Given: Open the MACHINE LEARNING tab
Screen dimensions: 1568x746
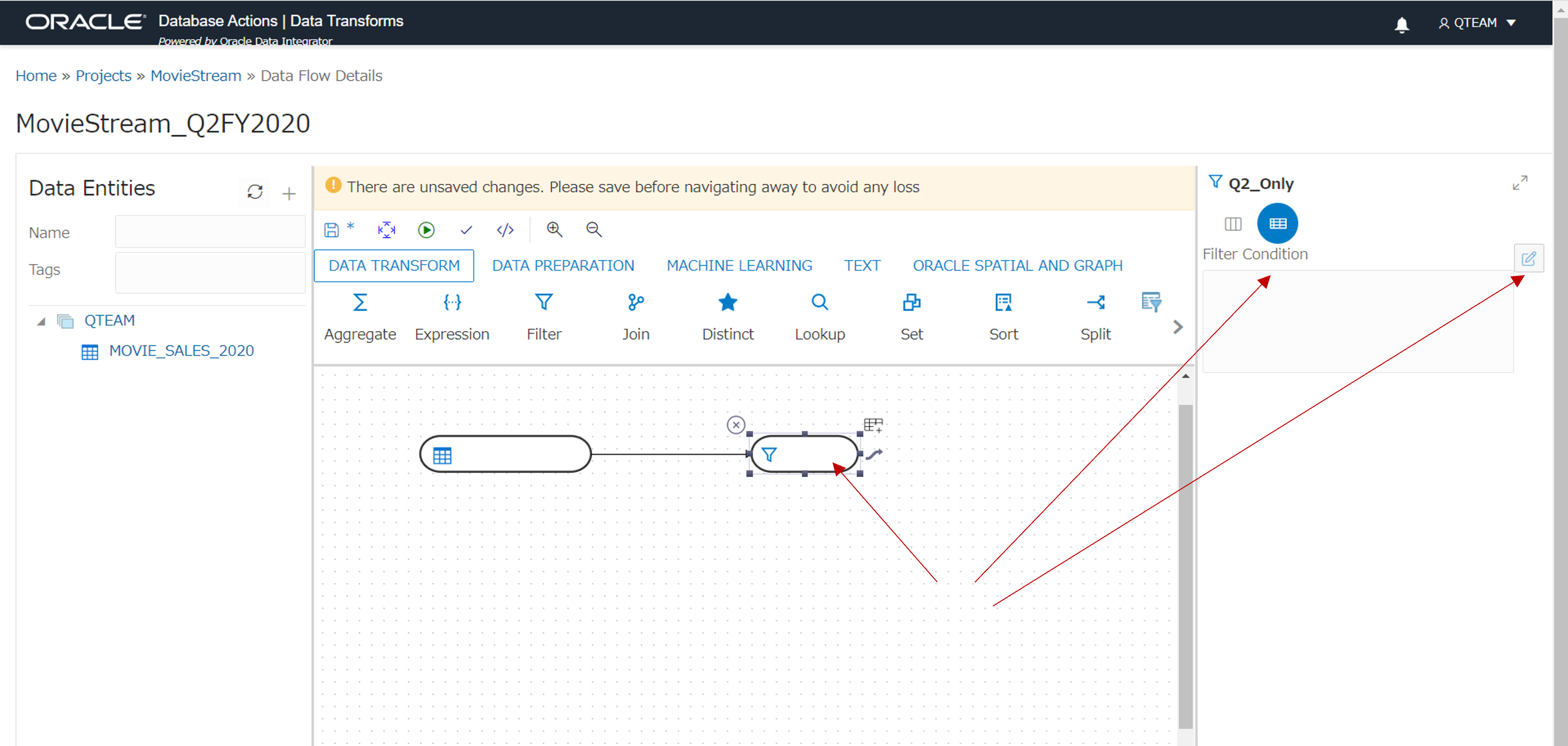Looking at the screenshot, I should pyautogui.click(x=739, y=266).
